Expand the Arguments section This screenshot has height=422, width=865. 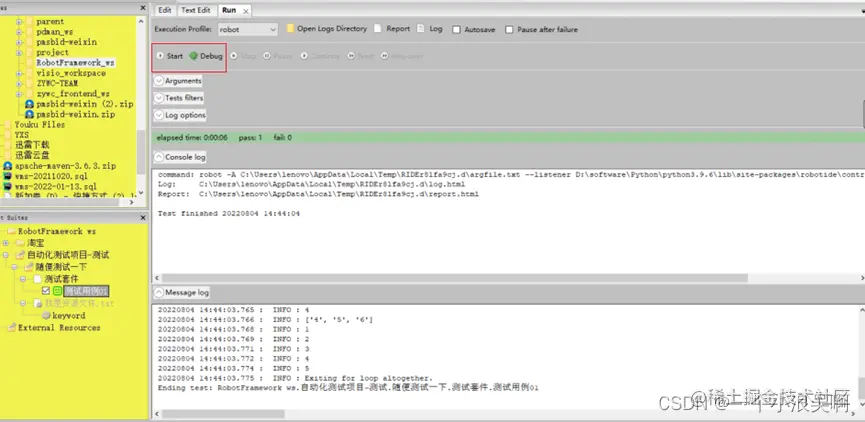pyautogui.click(x=159, y=81)
